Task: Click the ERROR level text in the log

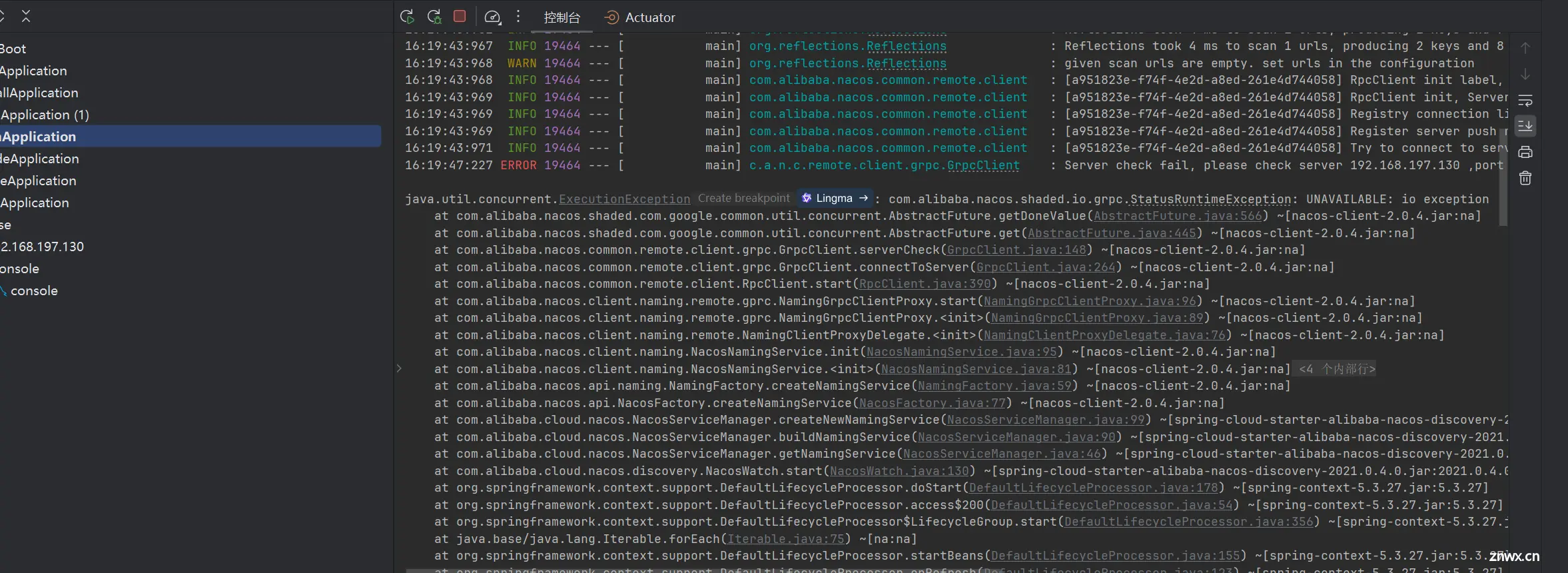Action: tap(518, 165)
